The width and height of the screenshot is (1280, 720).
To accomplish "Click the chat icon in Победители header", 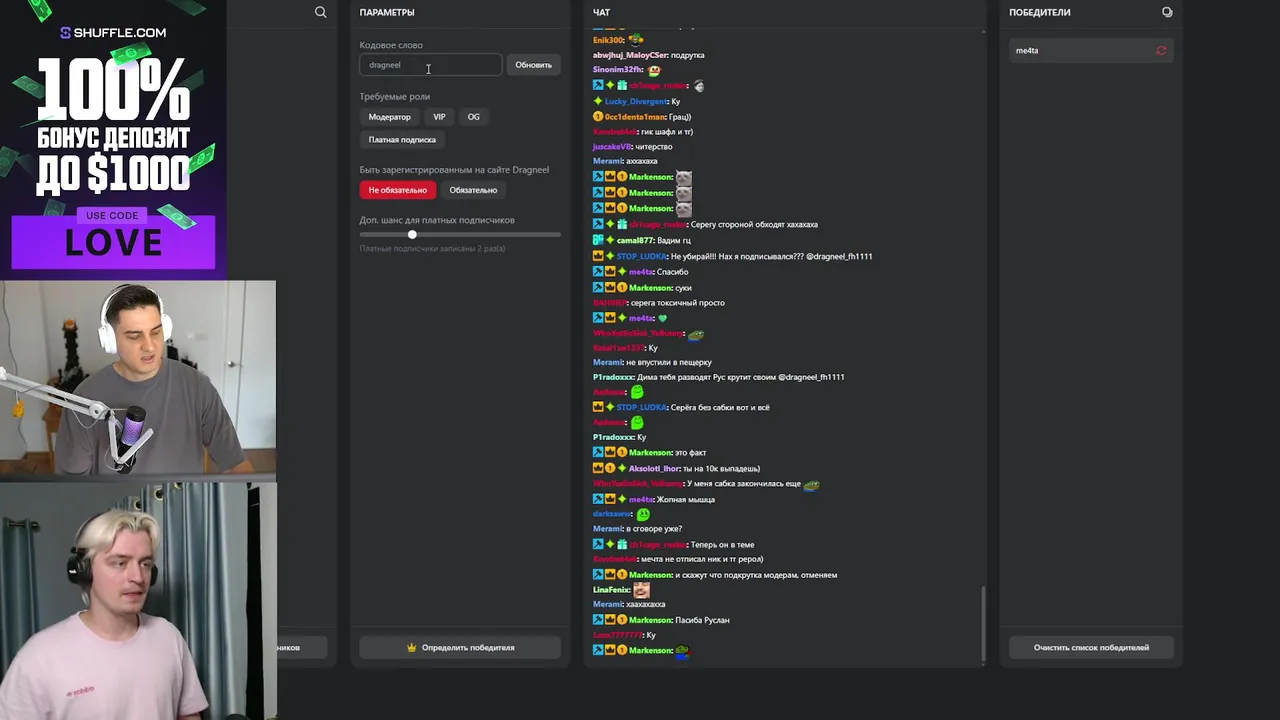I will 1167,12.
